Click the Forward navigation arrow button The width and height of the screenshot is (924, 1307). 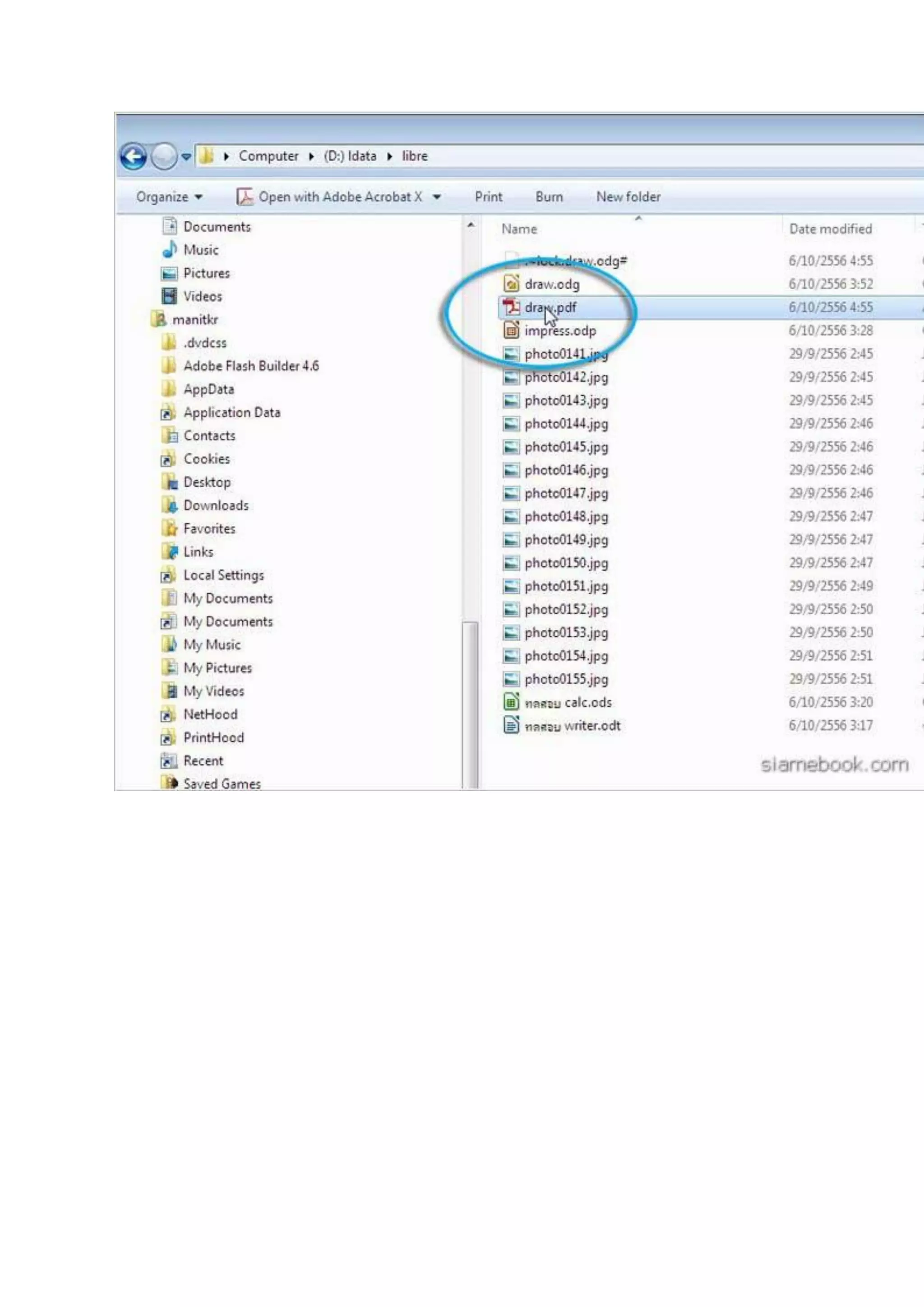point(164,157)
